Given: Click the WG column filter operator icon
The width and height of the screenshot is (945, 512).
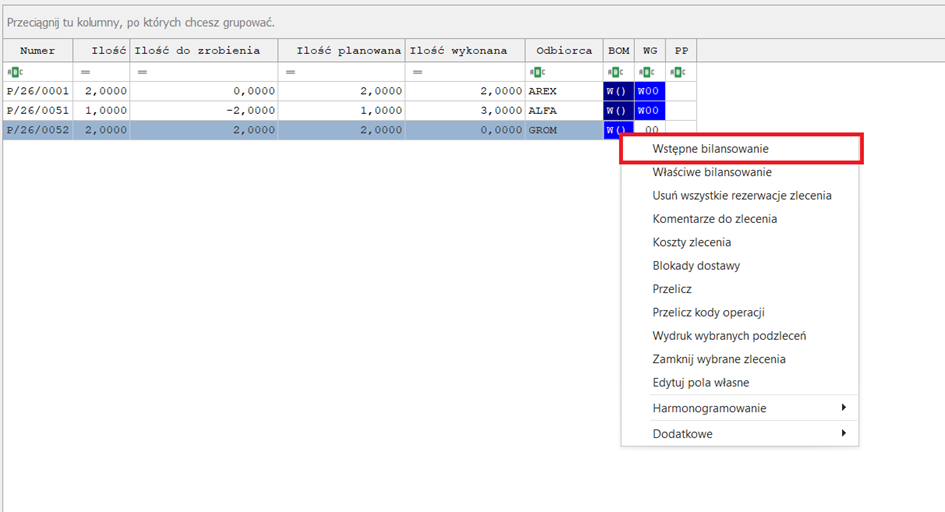Looking at the screenshot, I should (x=647, y=72).
